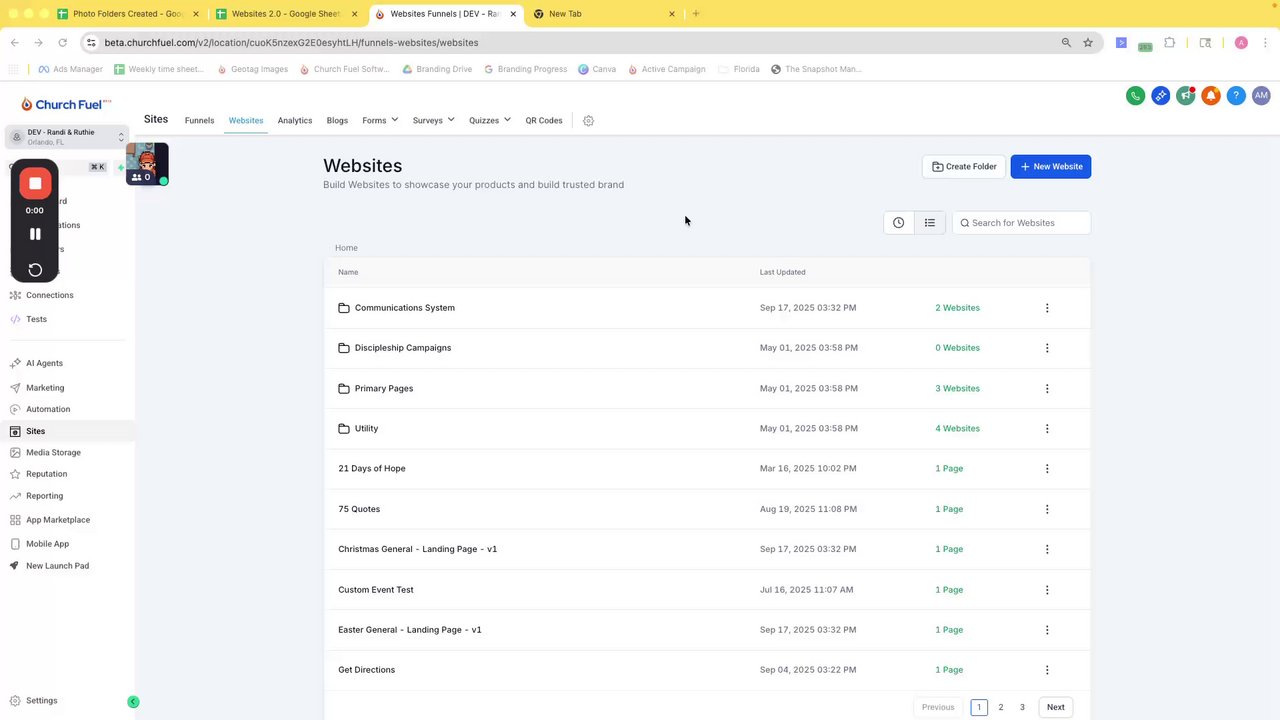Click the green phone dialer icon
The image size is (1280, 720).
click(1135, 96)
